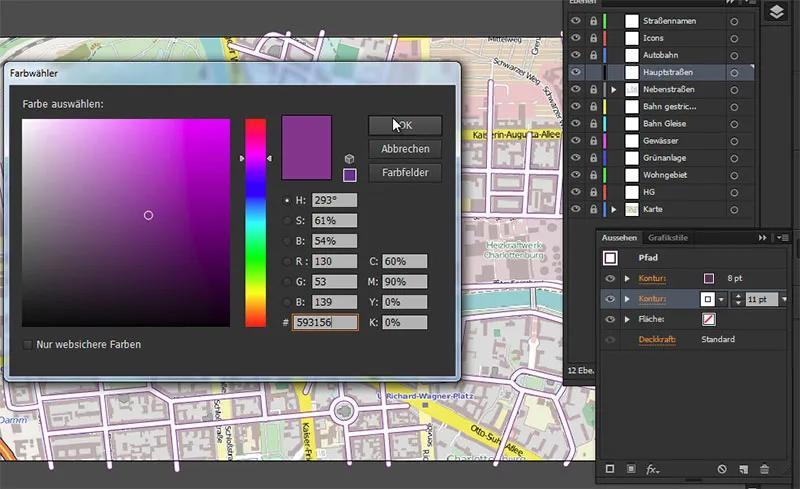Collapse Aussehen panel with double arrows
Viewport: 800px width, 489px height.
tap(762, 238)
